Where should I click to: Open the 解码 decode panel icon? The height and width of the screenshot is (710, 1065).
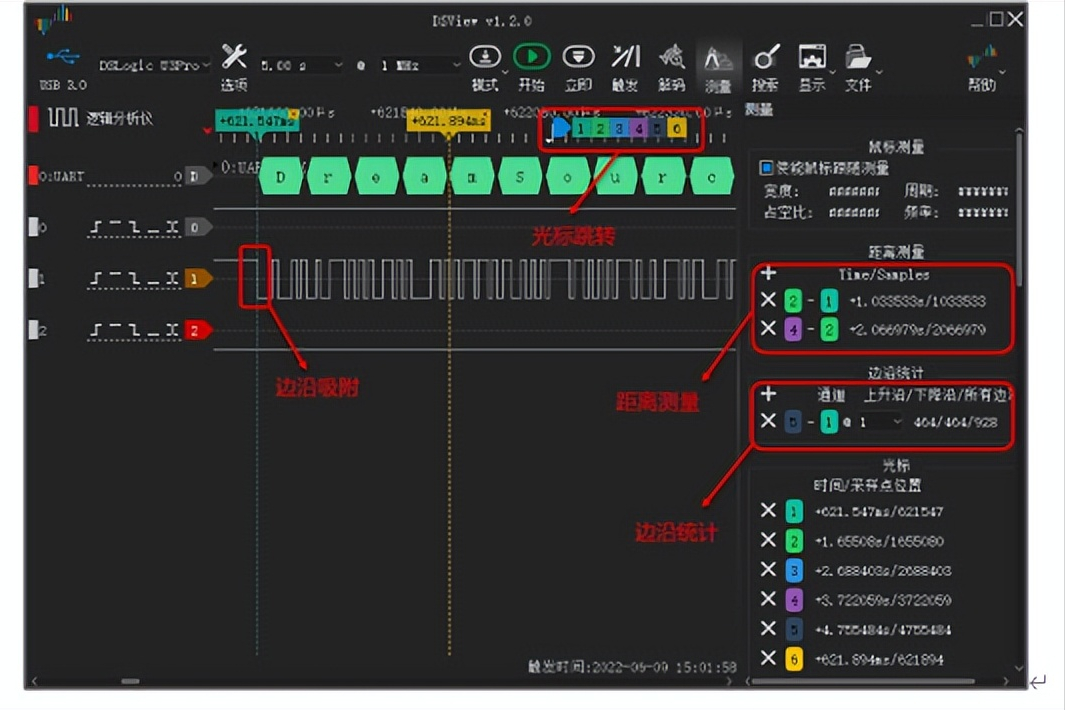pyautogui.click(x=671, y=57)
